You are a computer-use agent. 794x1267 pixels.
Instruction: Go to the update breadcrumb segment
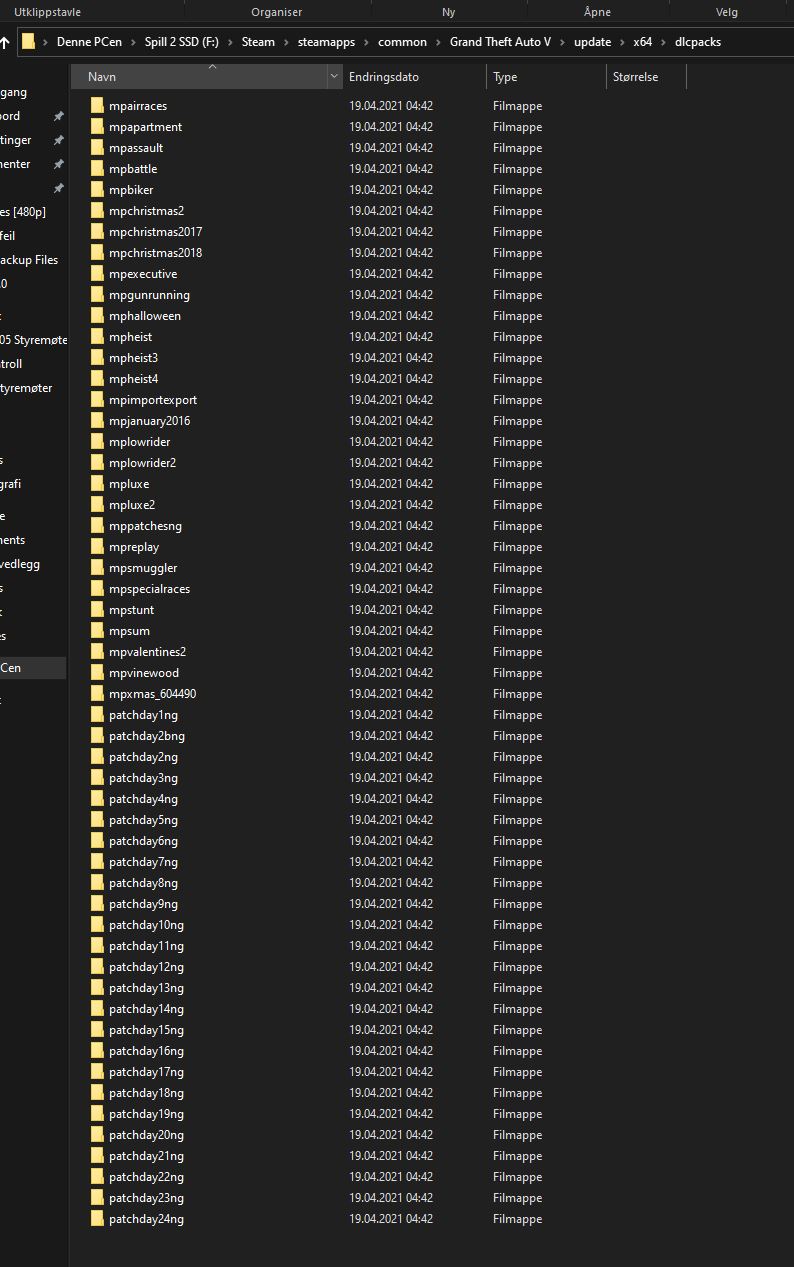click(592, 42)
